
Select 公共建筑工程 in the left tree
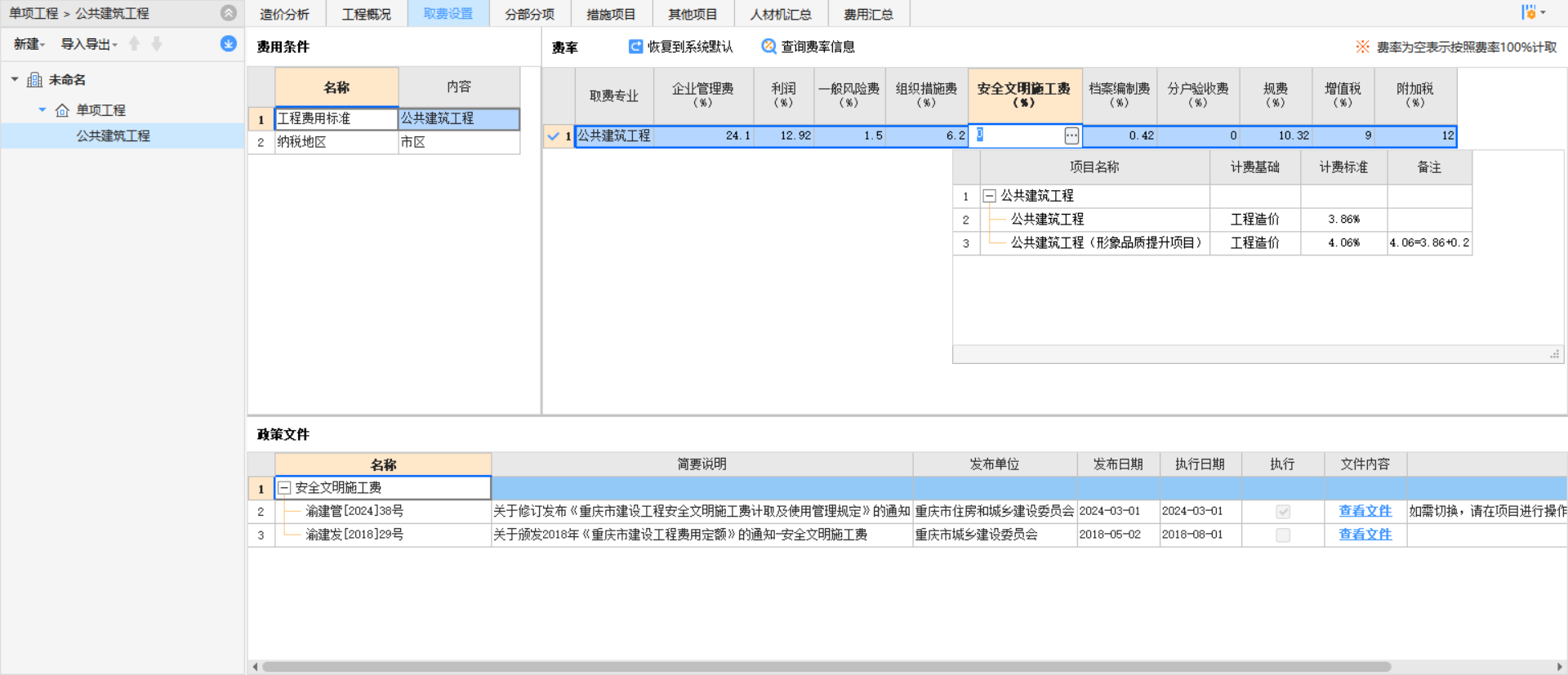114,135
